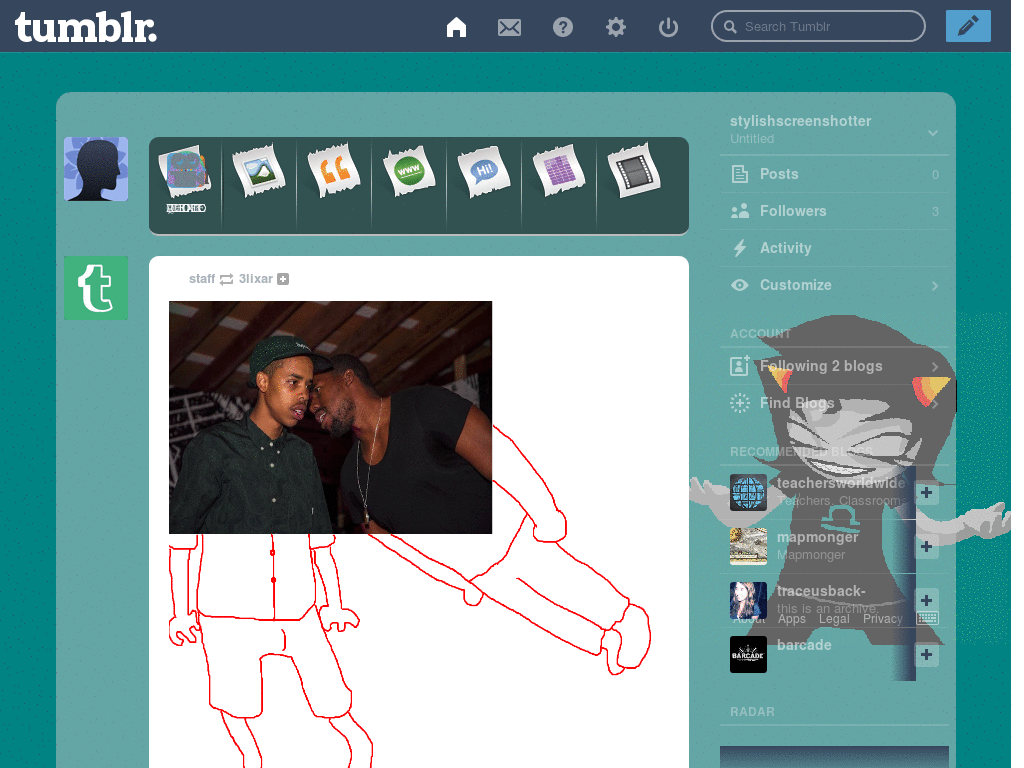Image resolution: width=1024 pixels, height=768 pixels.
Task: Create a new photo post
Action: coord(259,172)
